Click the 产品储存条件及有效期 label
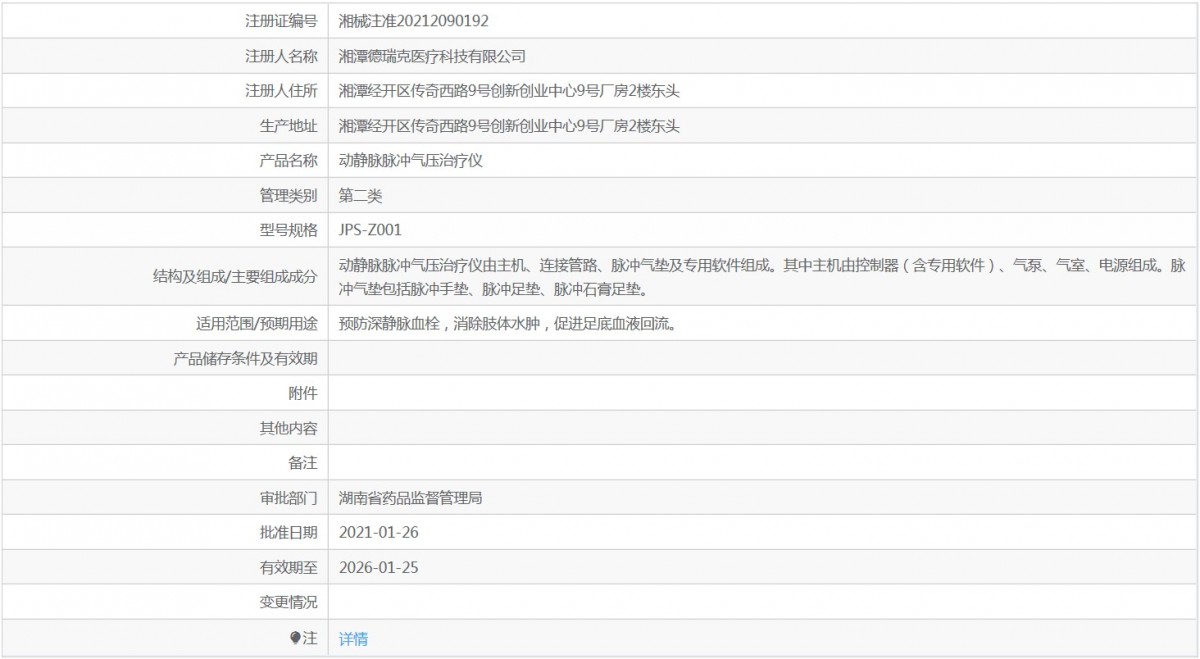Image resolution: width=1200 pixels, height=659 pixels. point(245,359)
